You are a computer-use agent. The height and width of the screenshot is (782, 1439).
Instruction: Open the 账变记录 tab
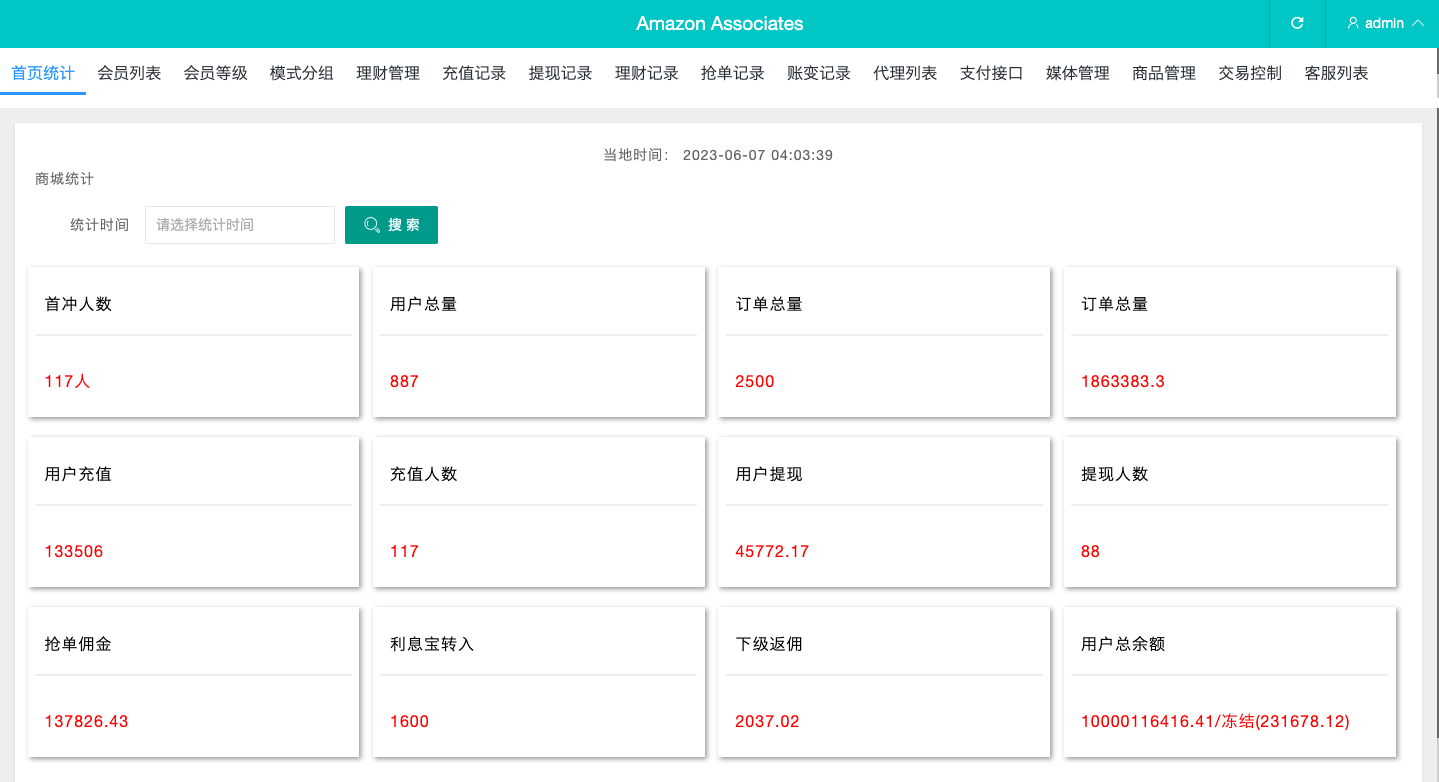click(819, 73)
